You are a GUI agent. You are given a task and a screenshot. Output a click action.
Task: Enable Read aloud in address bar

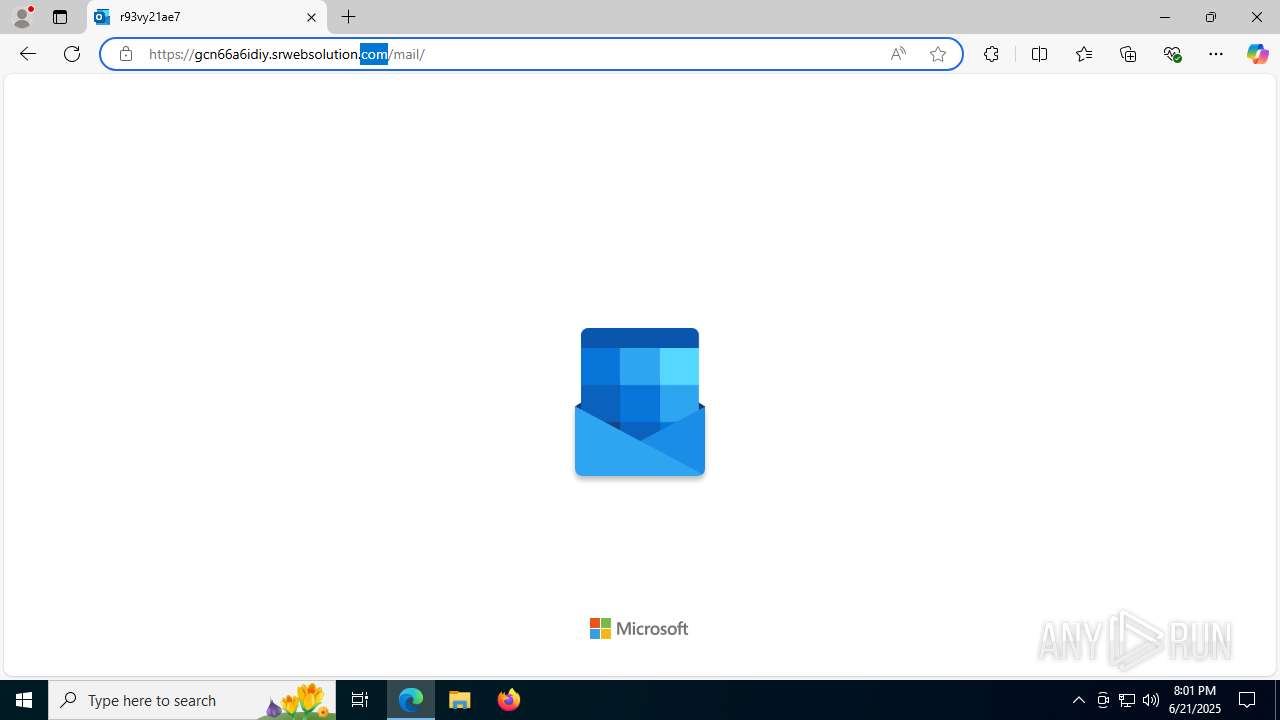coord(898,54)
